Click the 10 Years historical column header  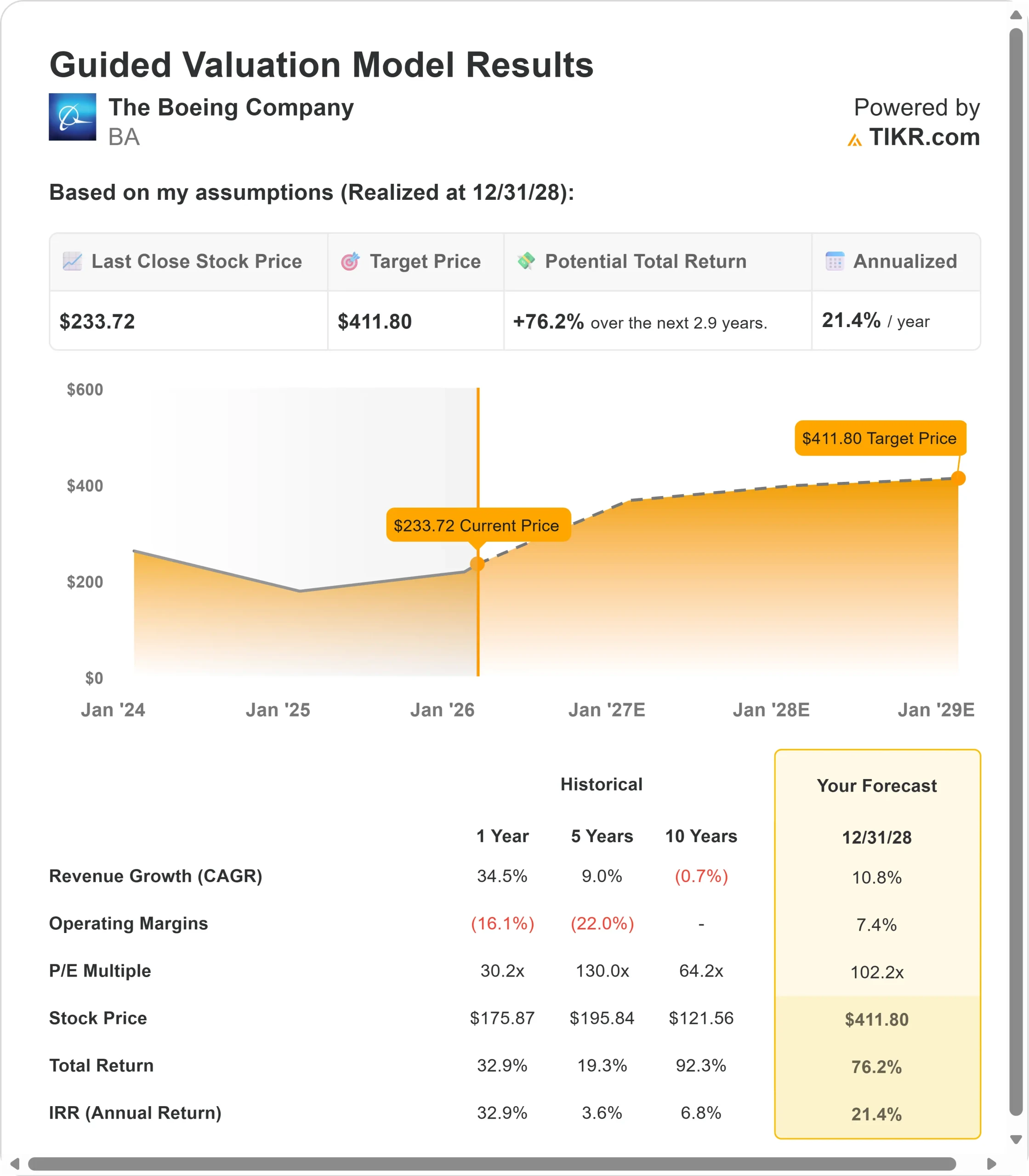[x=701, y=836]
